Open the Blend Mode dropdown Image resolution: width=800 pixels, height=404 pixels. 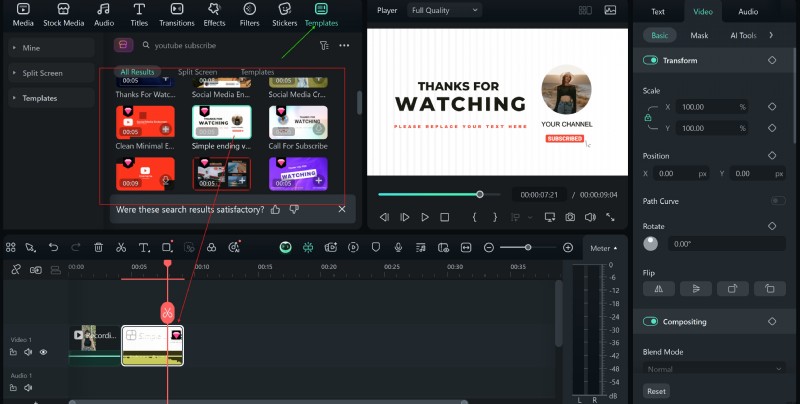[713, 369]
